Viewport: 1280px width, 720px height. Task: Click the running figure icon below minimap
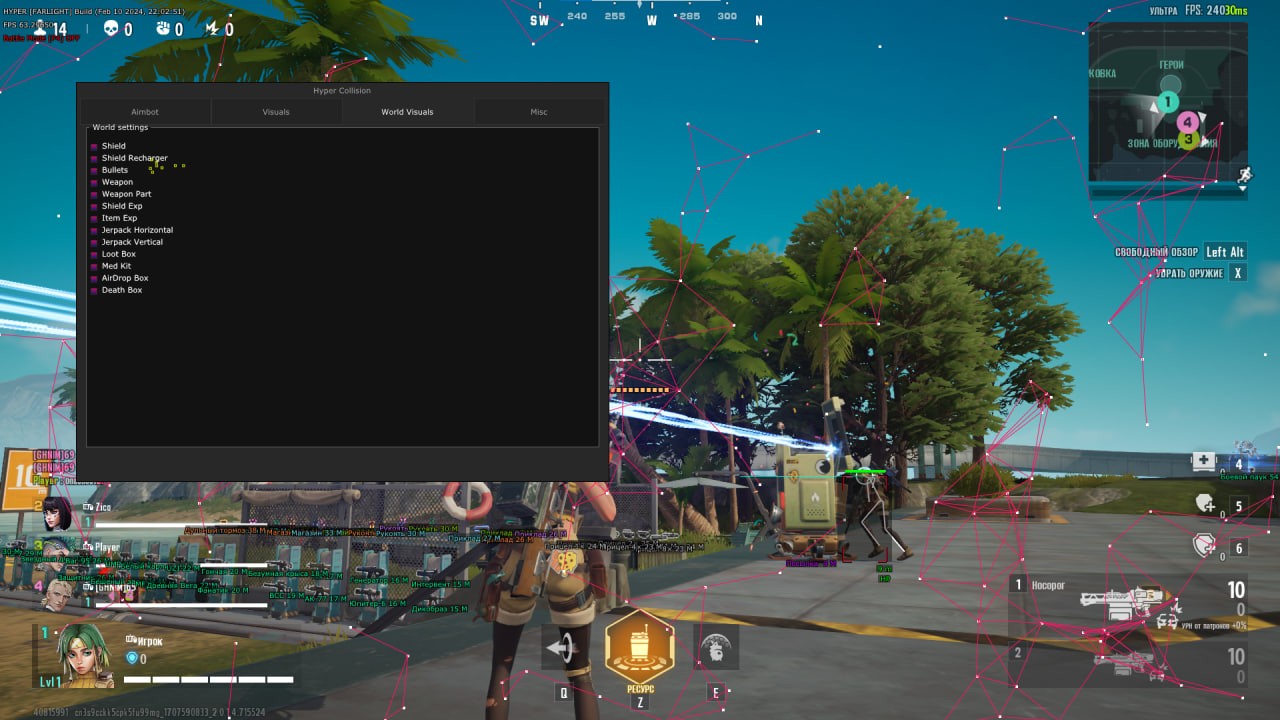pos(1244,174)
